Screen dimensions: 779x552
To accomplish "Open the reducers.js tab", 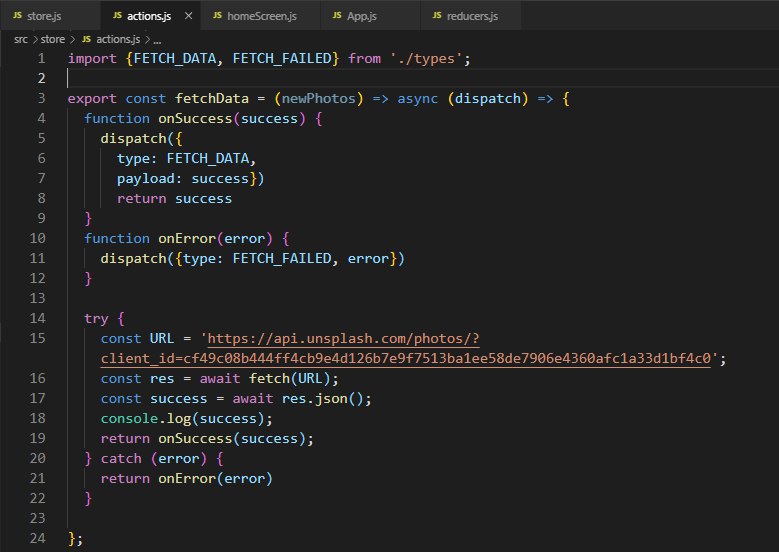I will 470,15.
